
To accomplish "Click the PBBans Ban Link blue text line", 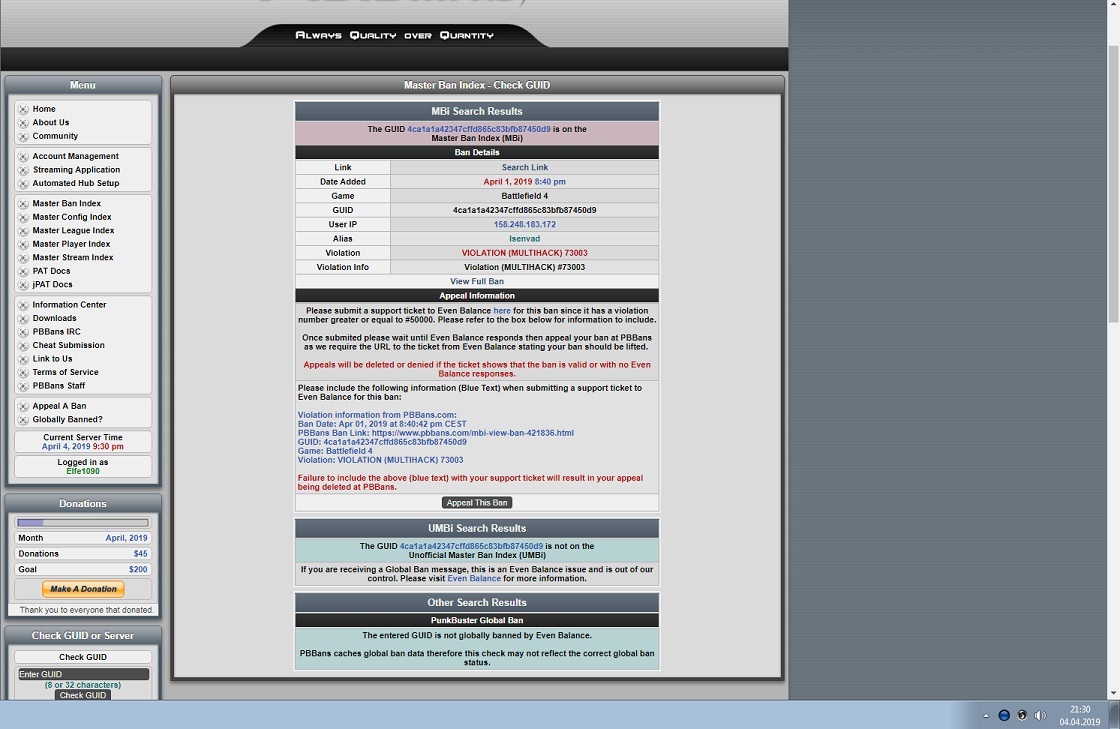I will 436,433.
